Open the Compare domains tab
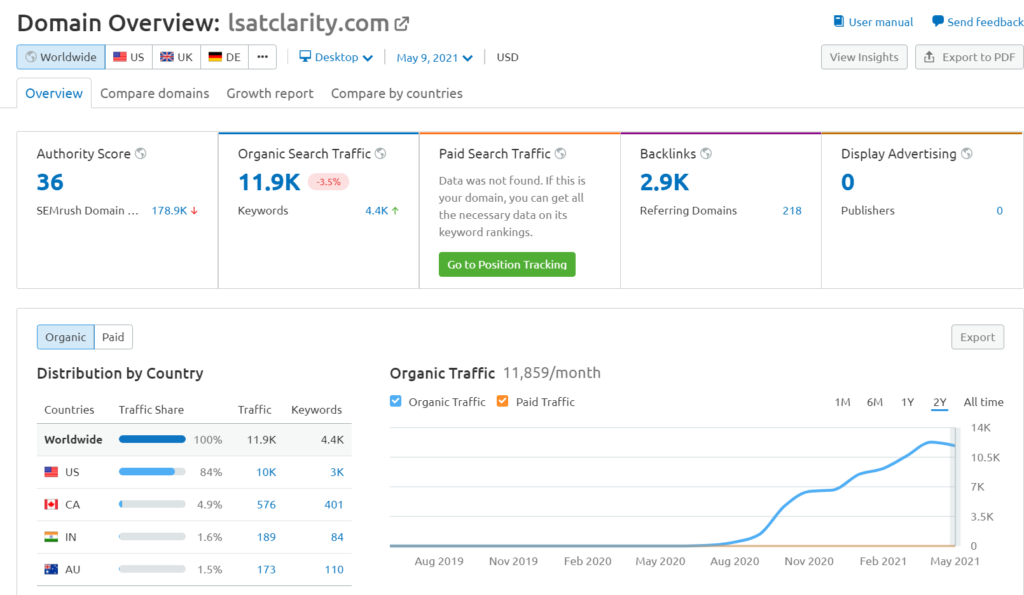The height and width of the screenshot is (595, 1024). (155, 93)
